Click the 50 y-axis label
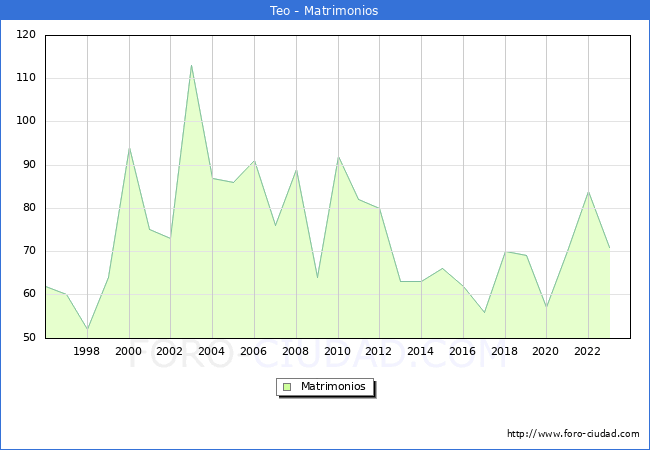Image resolution: width=650 pixels, height=450 pixels. point(29,338)
